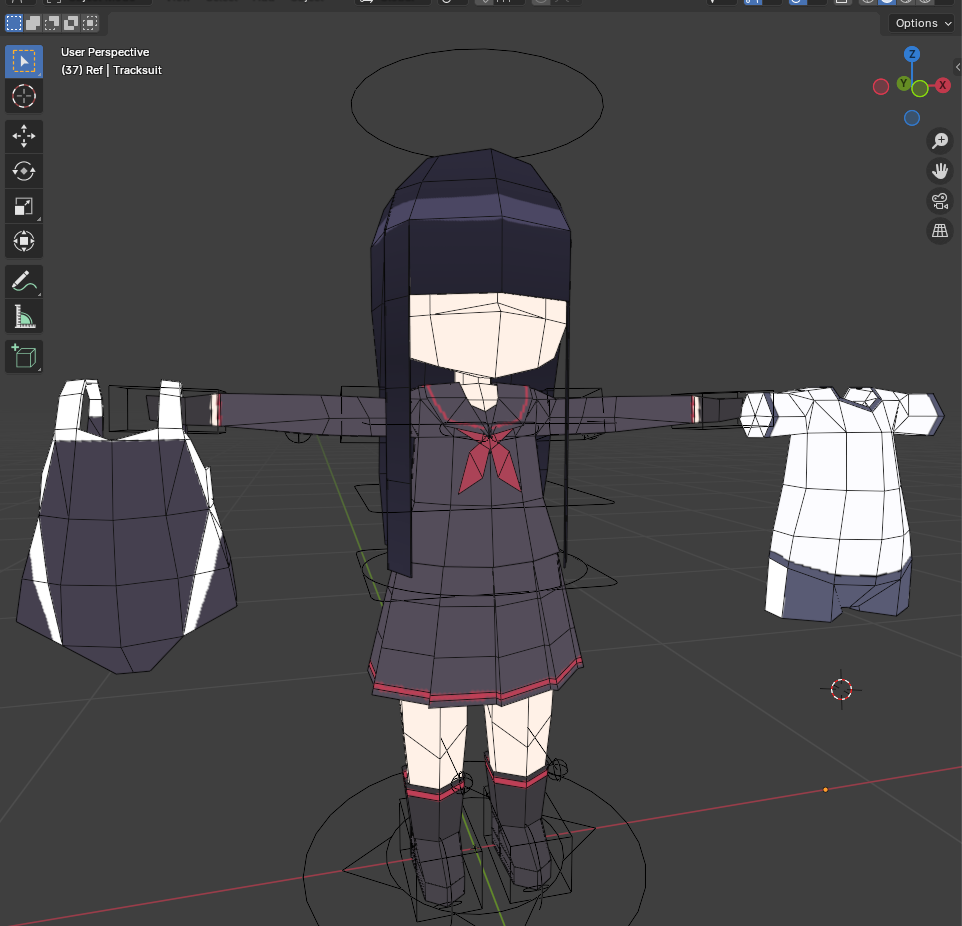Click the Y axis on navigation gizmo

pyautogui.click(x=903, y=83)
